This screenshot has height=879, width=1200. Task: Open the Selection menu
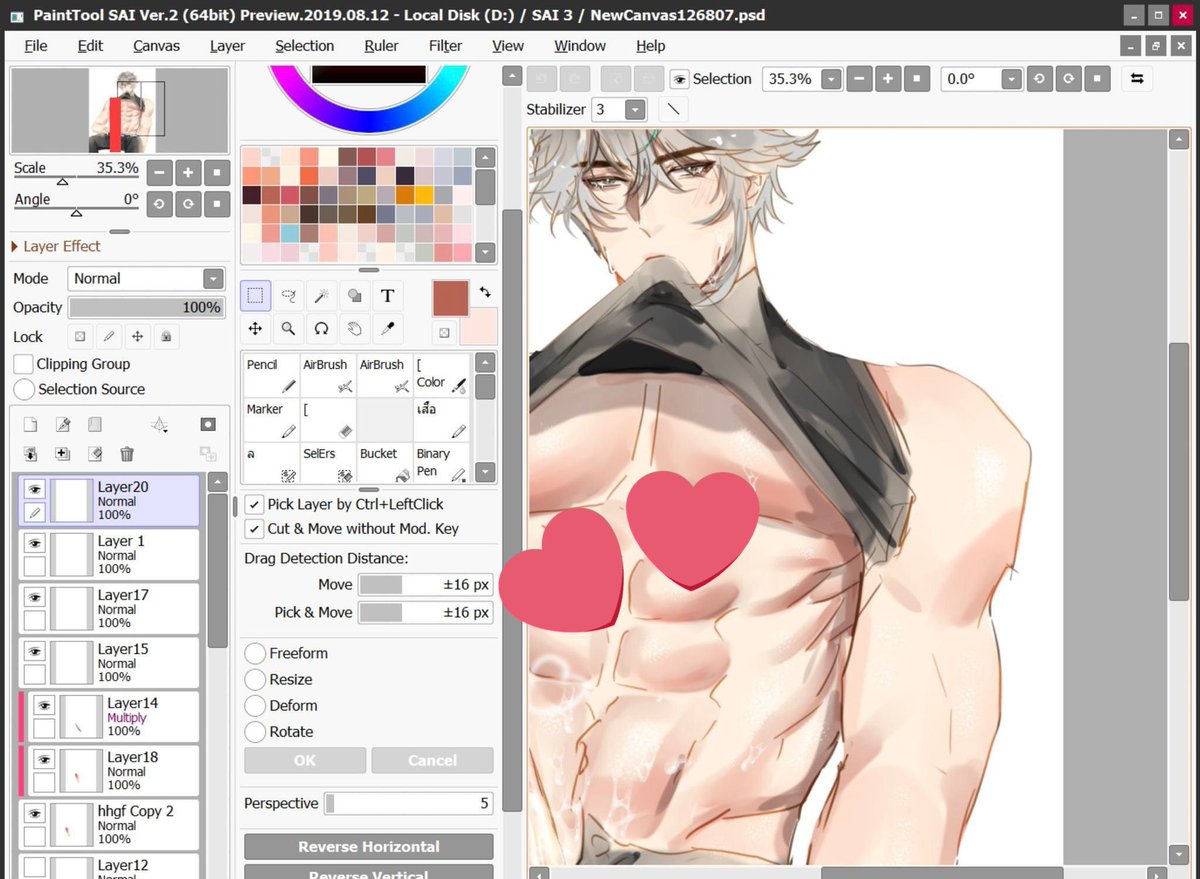[x=305, y=46]
